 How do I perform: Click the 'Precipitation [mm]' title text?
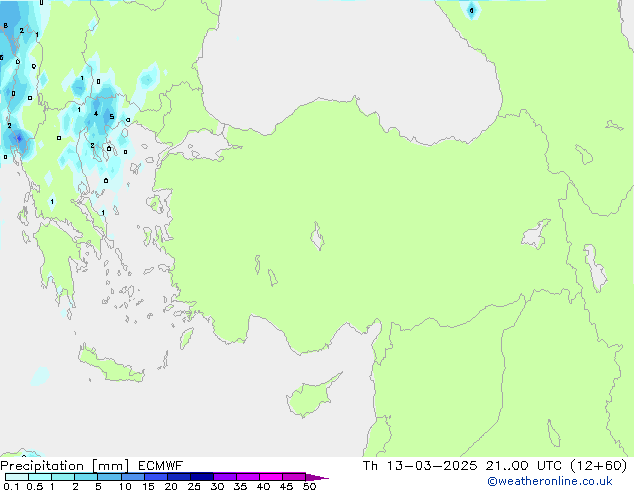point(65,466)
